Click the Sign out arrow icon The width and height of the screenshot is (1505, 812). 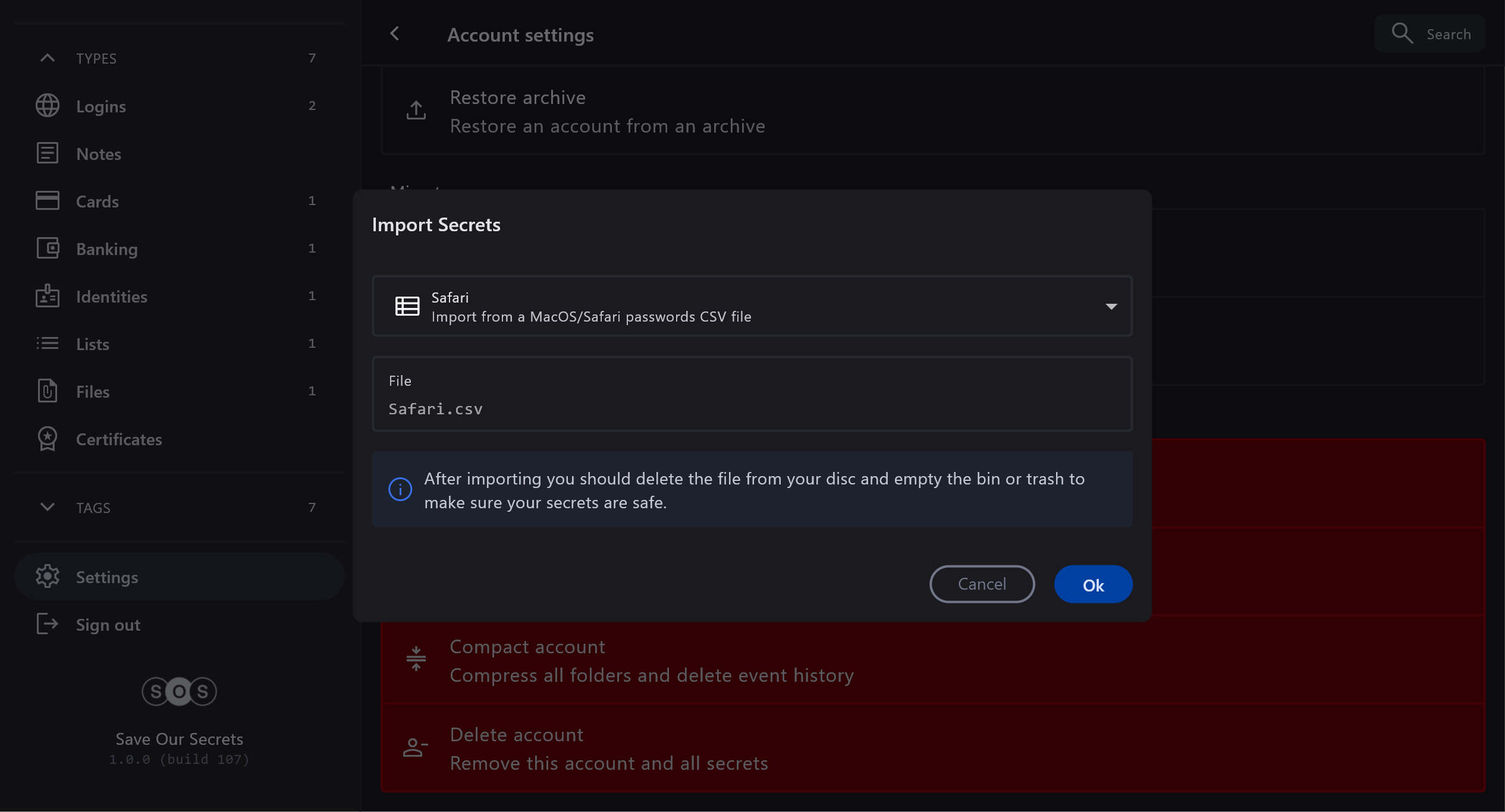(48, 624)
